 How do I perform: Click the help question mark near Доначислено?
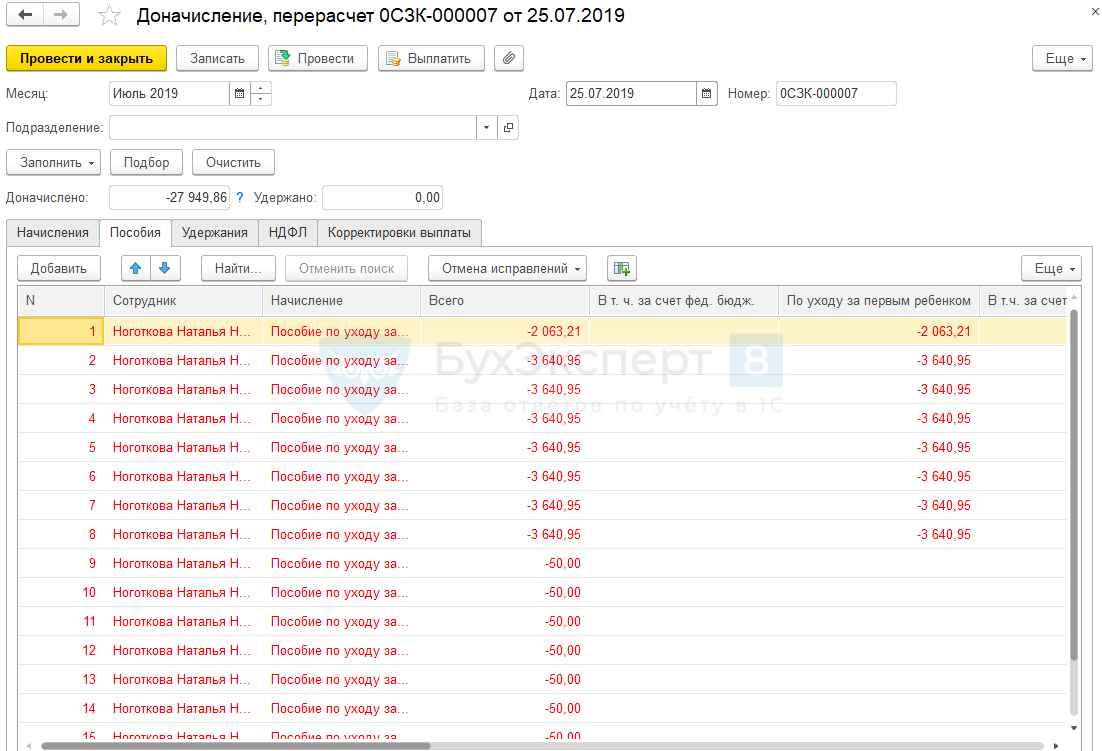click(240, 198)
